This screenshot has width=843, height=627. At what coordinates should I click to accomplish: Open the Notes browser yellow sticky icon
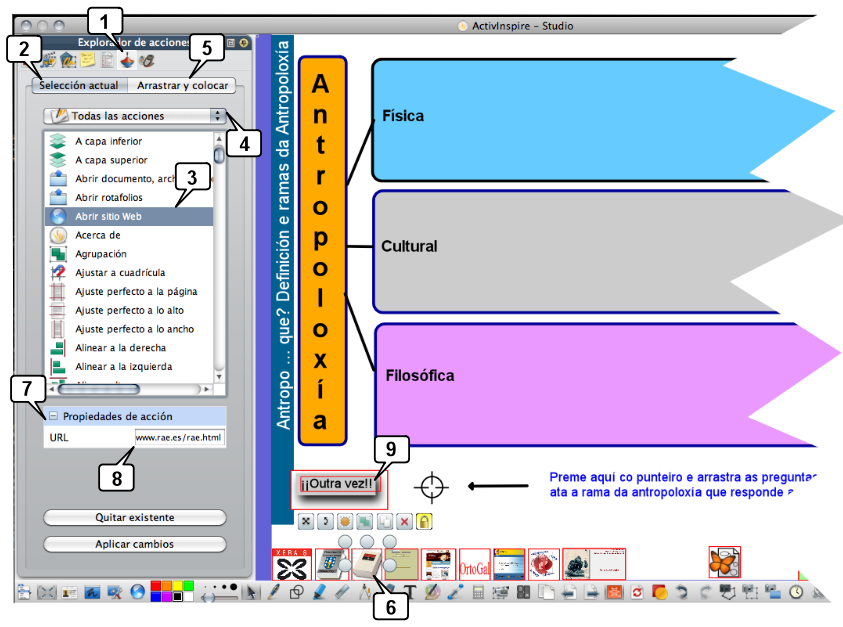tap(88, 61)
